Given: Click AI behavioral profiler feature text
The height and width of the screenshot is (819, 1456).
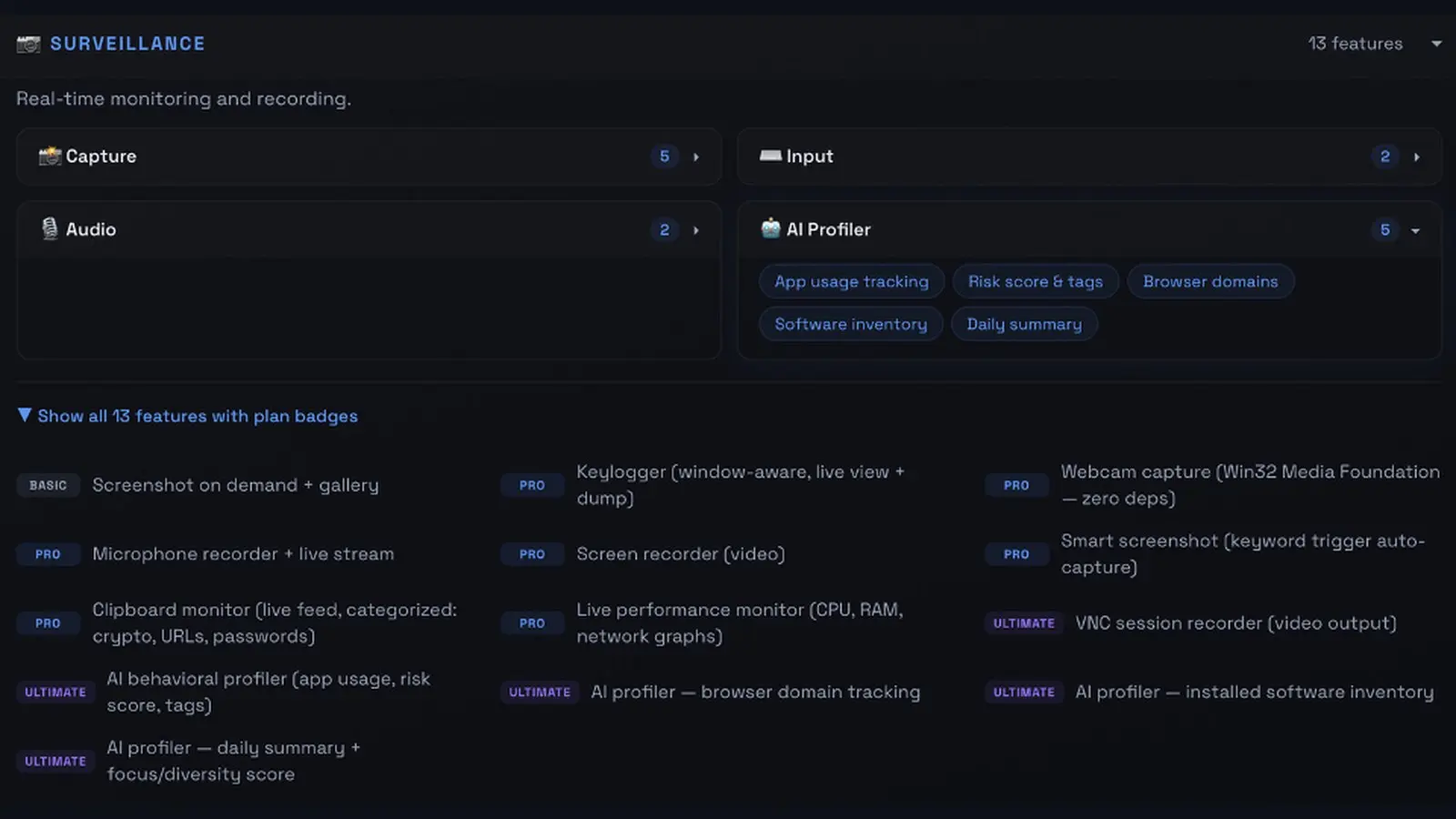Looking at the screenshot, I should point(268,693).
